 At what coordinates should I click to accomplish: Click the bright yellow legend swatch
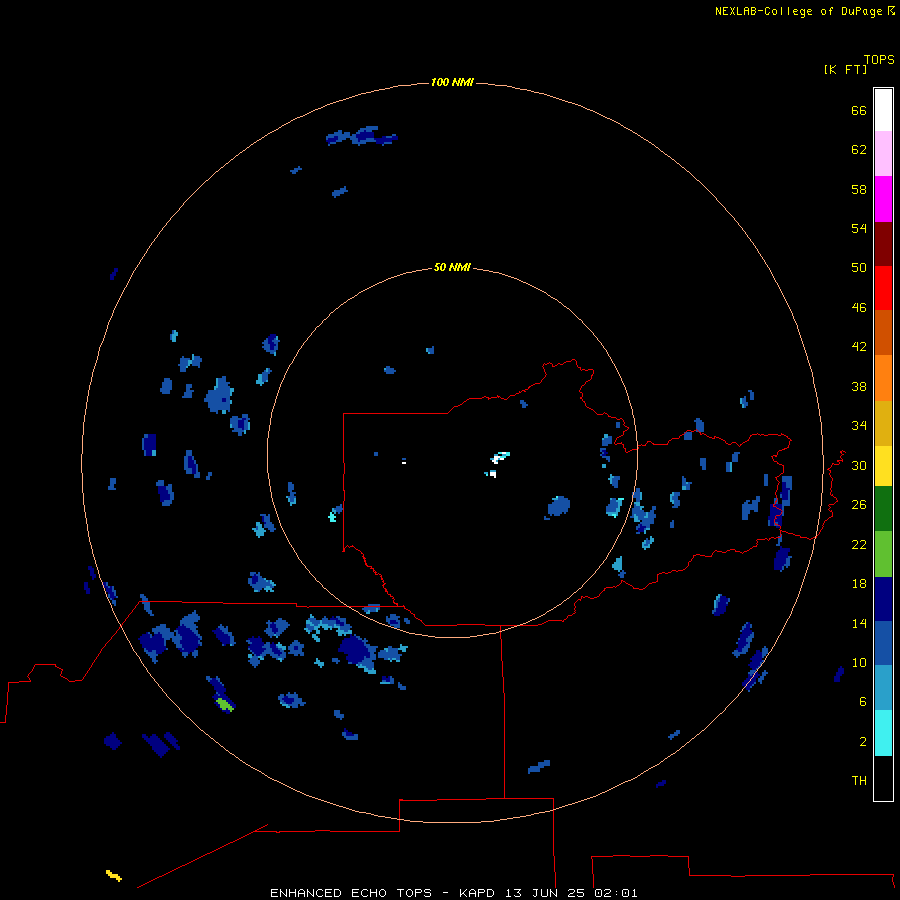pyautogui.click(x=883, y=466)
